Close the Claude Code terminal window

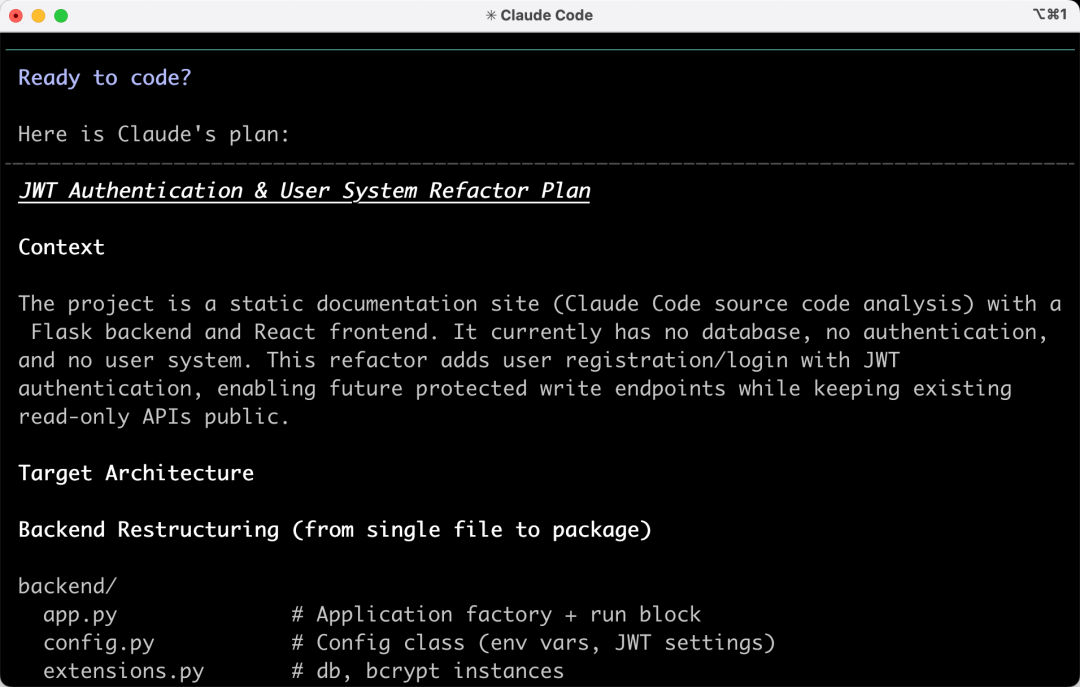pos(16,15)
